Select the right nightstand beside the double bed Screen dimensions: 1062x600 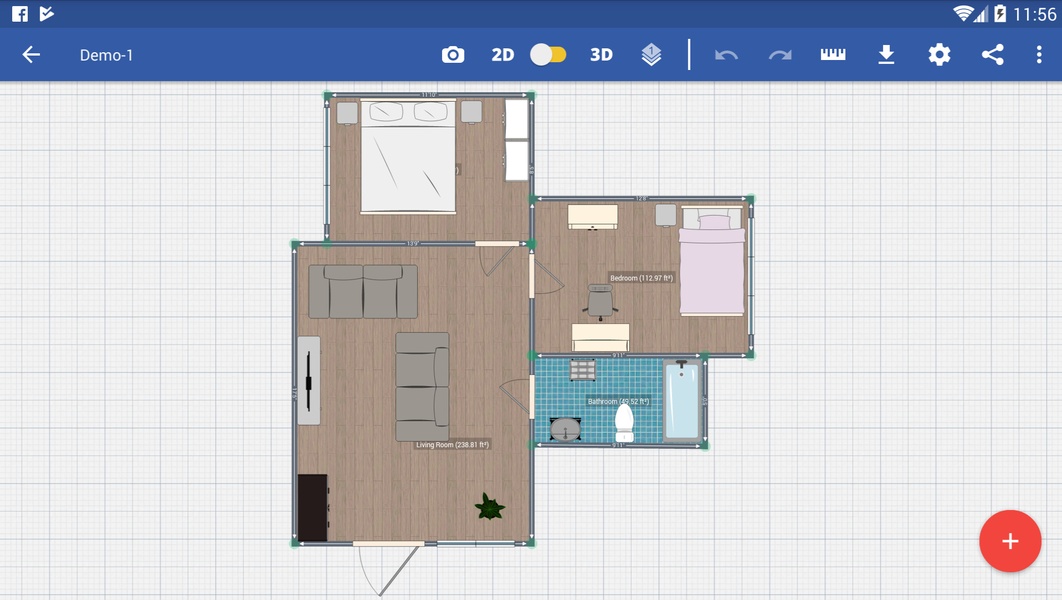(471, 112)
